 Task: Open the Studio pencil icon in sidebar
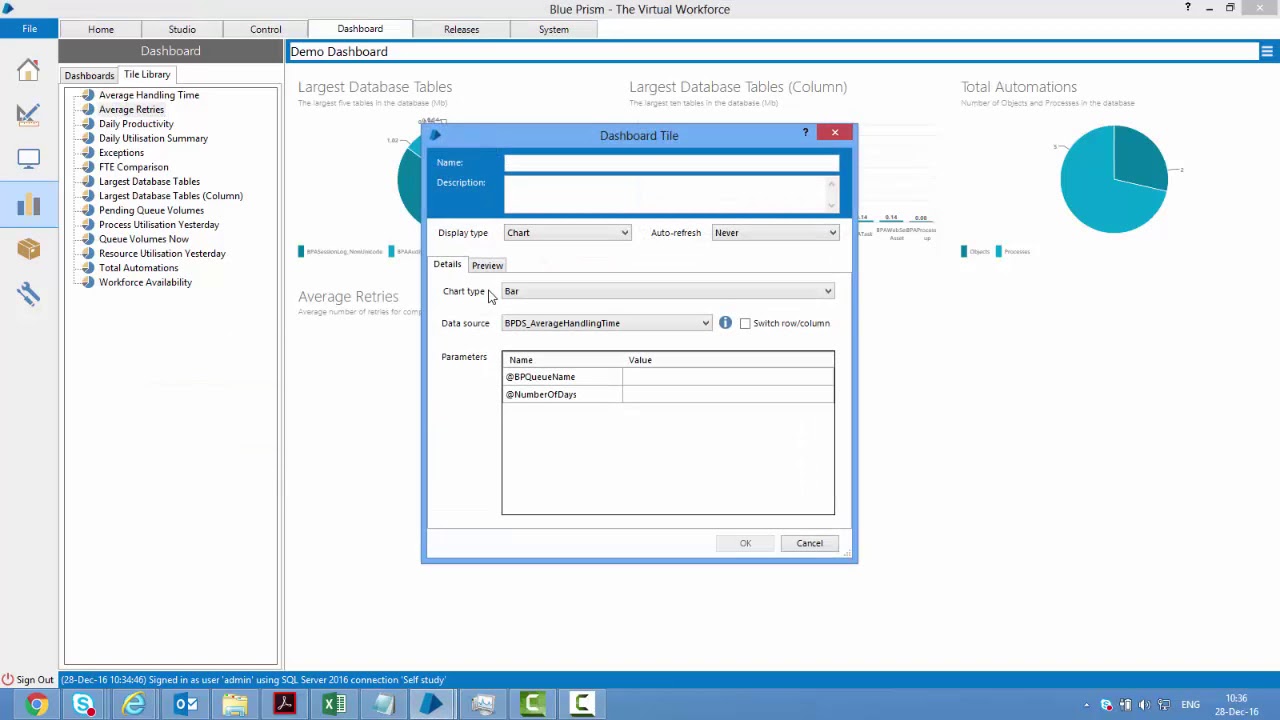pos(28,114)
